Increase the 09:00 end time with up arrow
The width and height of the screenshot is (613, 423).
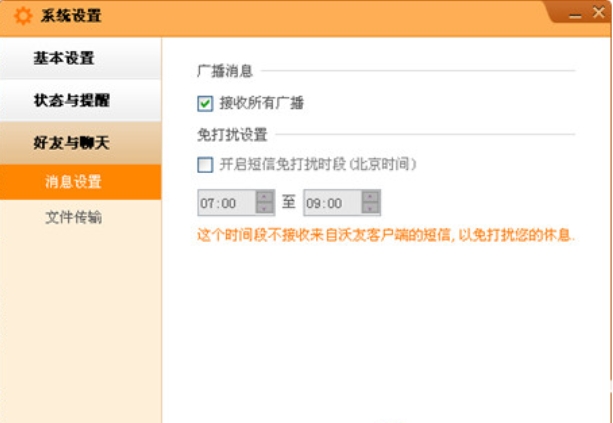370,196
